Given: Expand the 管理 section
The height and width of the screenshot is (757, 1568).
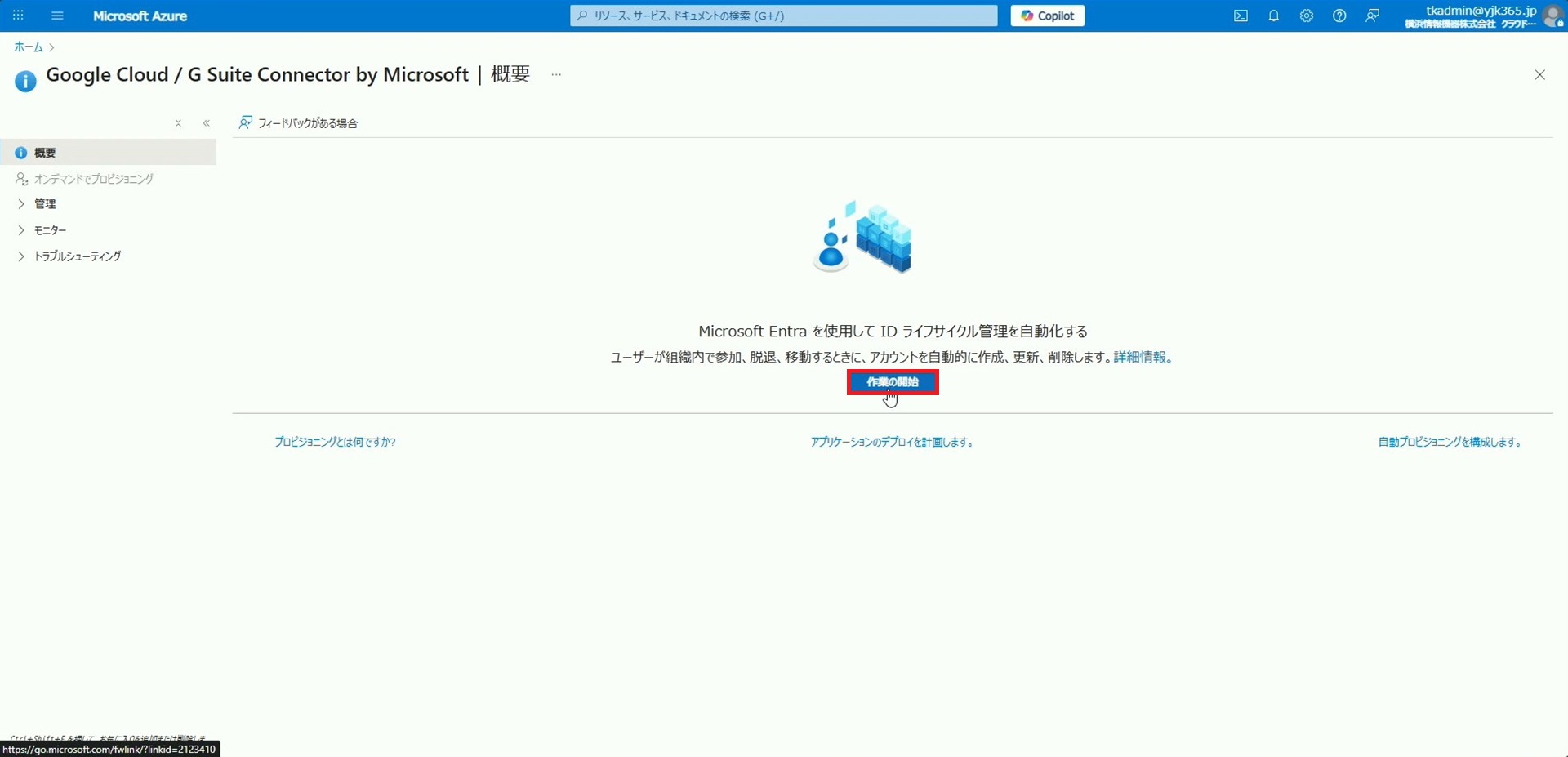Looking at the screenshot, I should click(45, 204).
